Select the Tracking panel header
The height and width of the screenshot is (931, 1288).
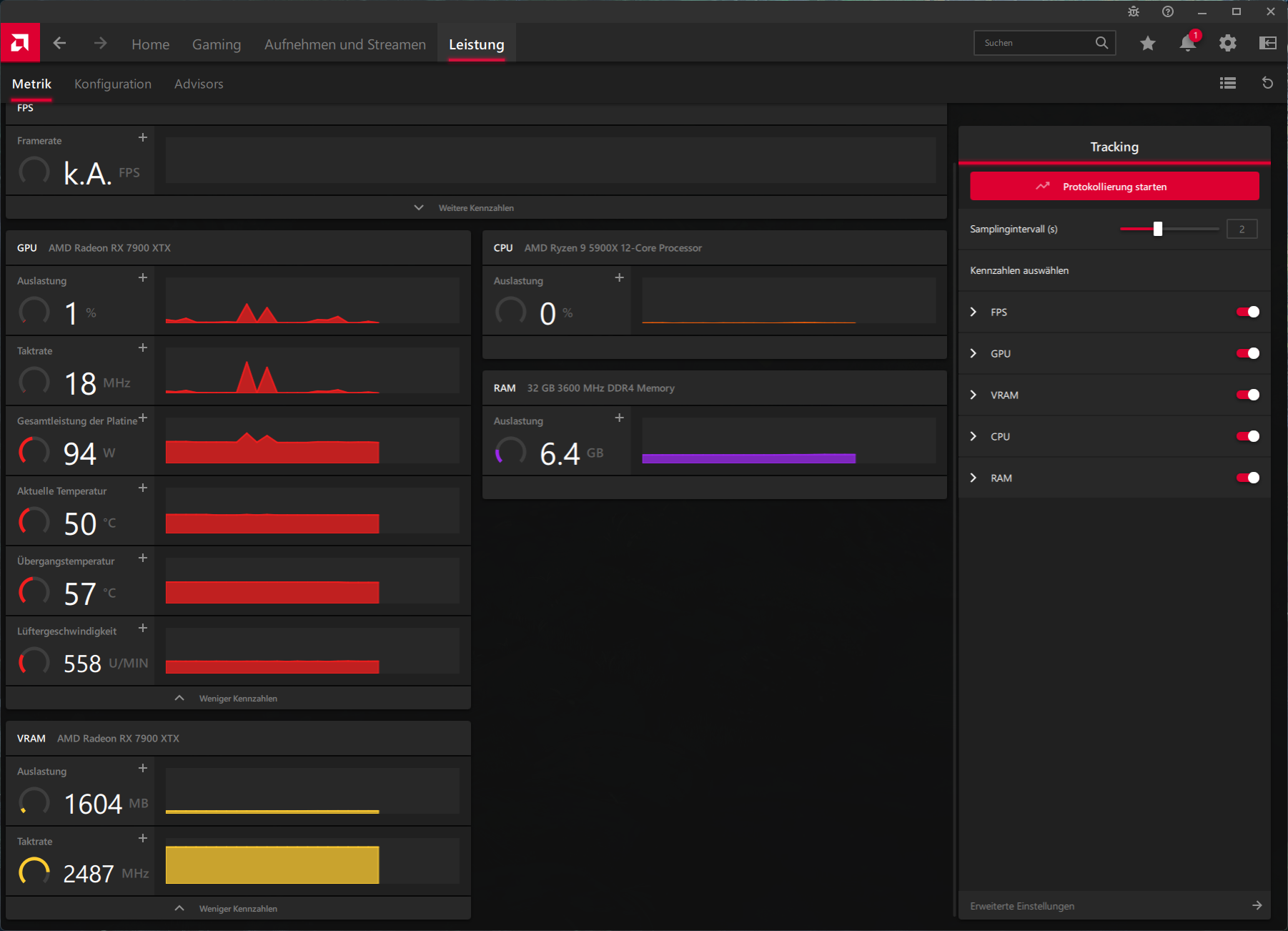click(x=1114, y=147)
